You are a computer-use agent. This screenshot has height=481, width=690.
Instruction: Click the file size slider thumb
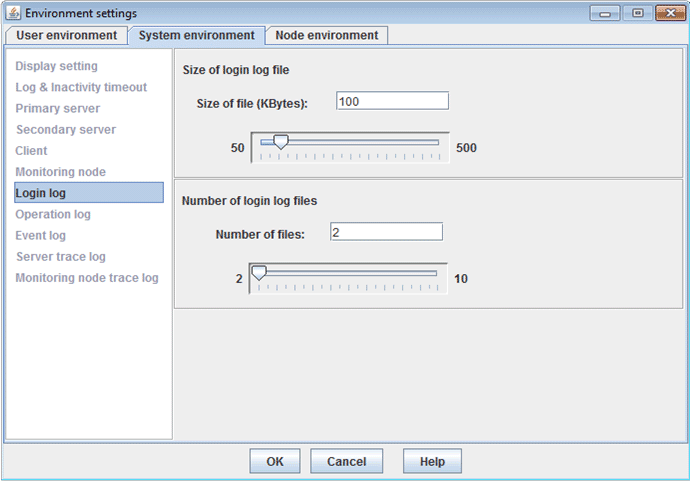(281, 144)
